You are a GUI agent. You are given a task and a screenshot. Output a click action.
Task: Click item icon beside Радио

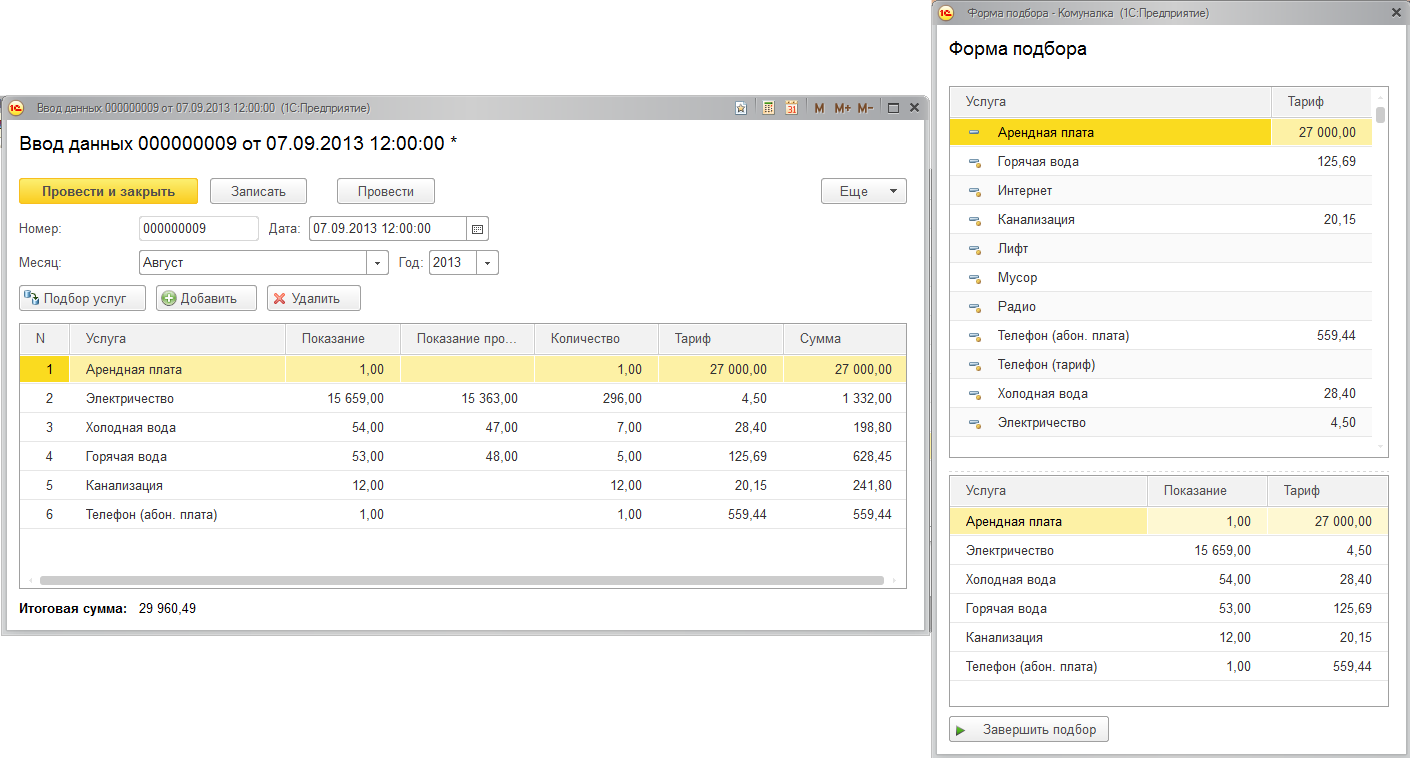[x=975, y=307]
